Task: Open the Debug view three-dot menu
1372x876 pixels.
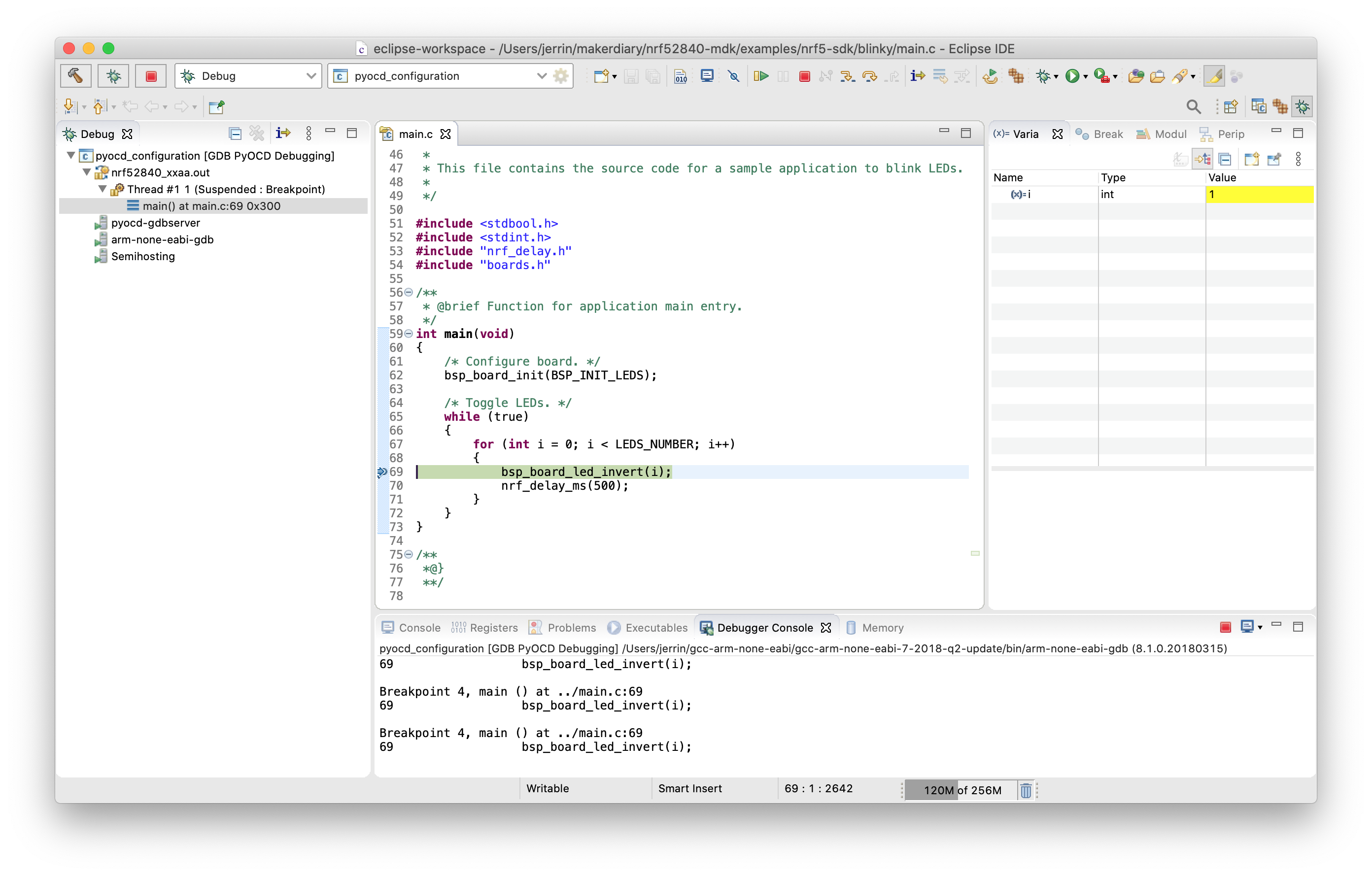Action: tap(308, 134)
